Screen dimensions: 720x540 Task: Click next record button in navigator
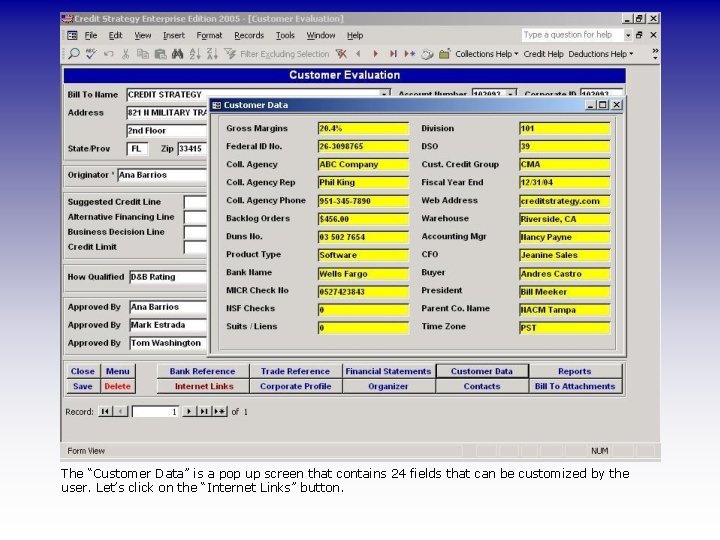[189, 411]
